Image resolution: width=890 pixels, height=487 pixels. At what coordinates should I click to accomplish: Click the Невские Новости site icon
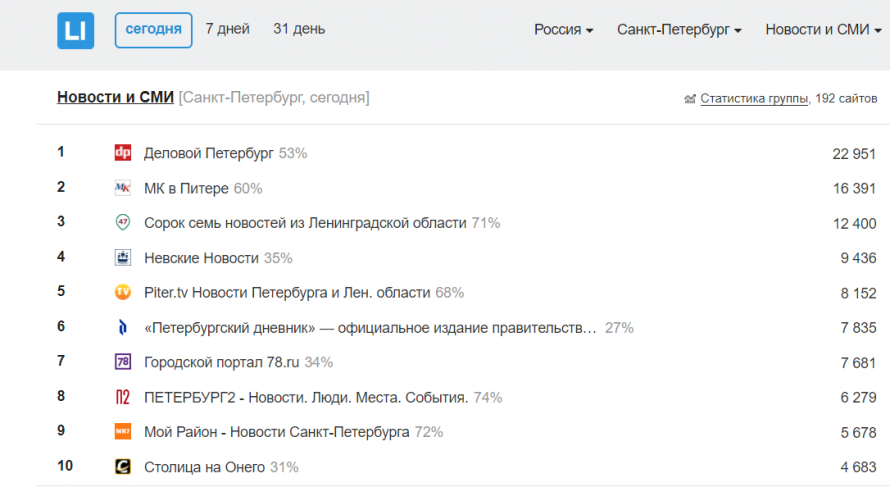pyautogui.click(x=123, y=258)
